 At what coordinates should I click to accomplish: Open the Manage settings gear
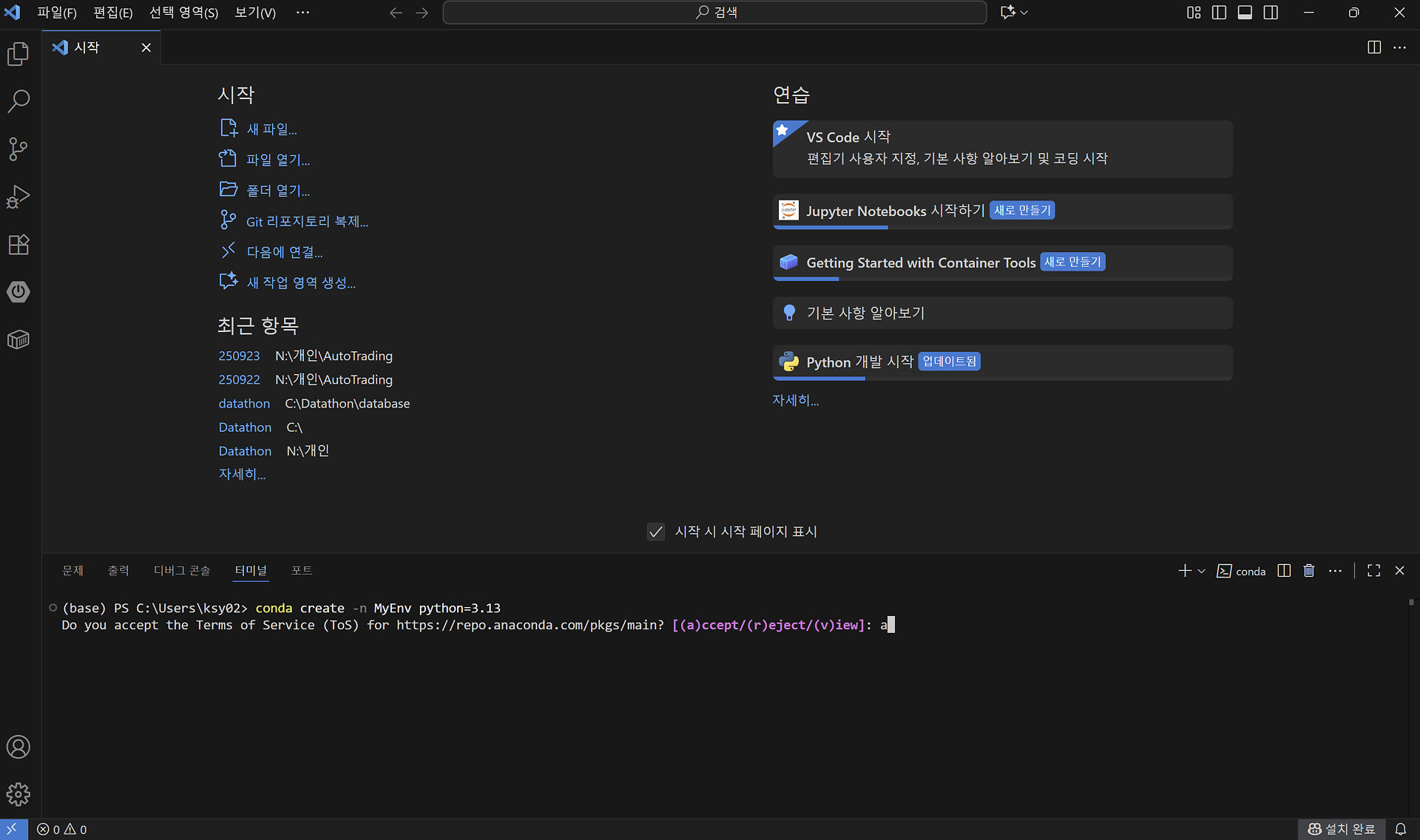point(18,794)
